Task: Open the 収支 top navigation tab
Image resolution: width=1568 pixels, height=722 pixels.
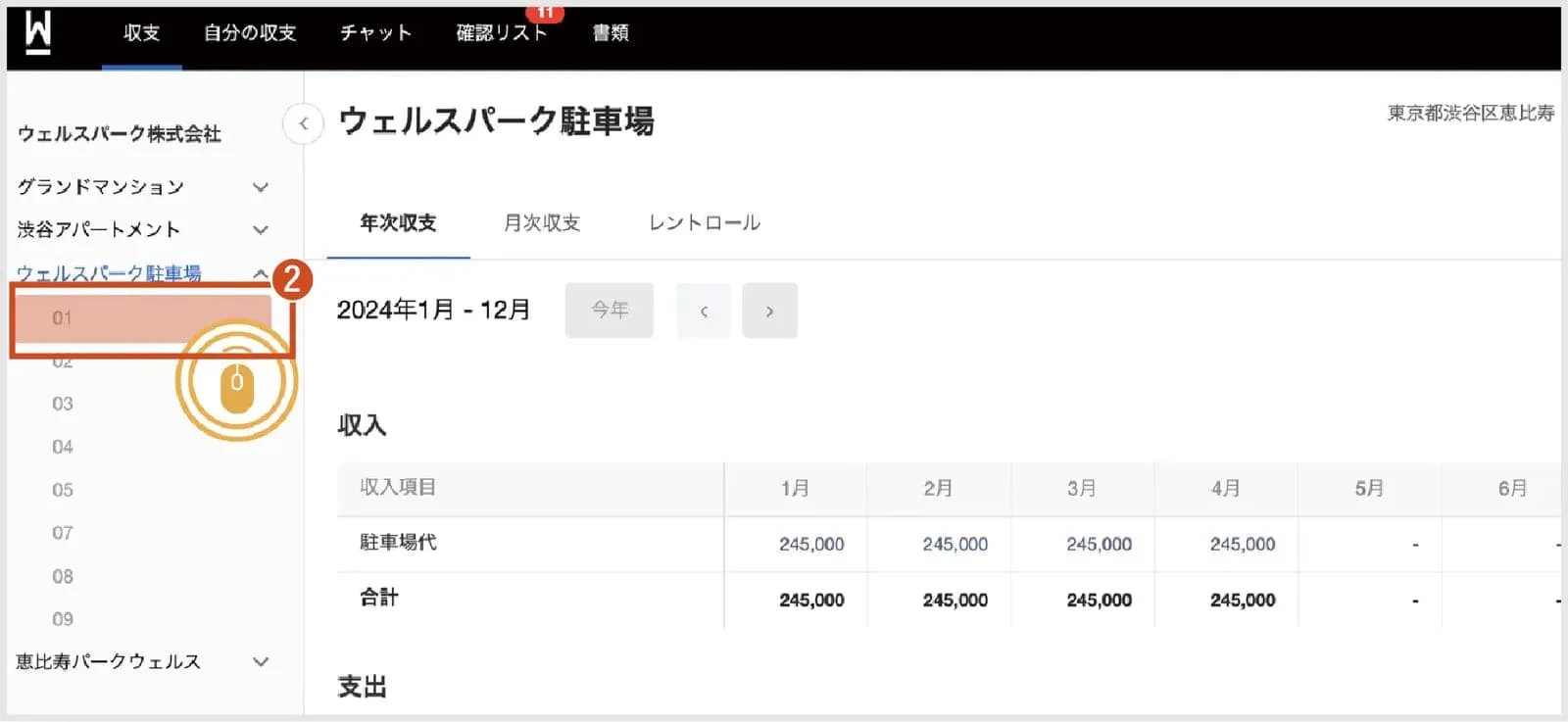Action: (142, 33)
